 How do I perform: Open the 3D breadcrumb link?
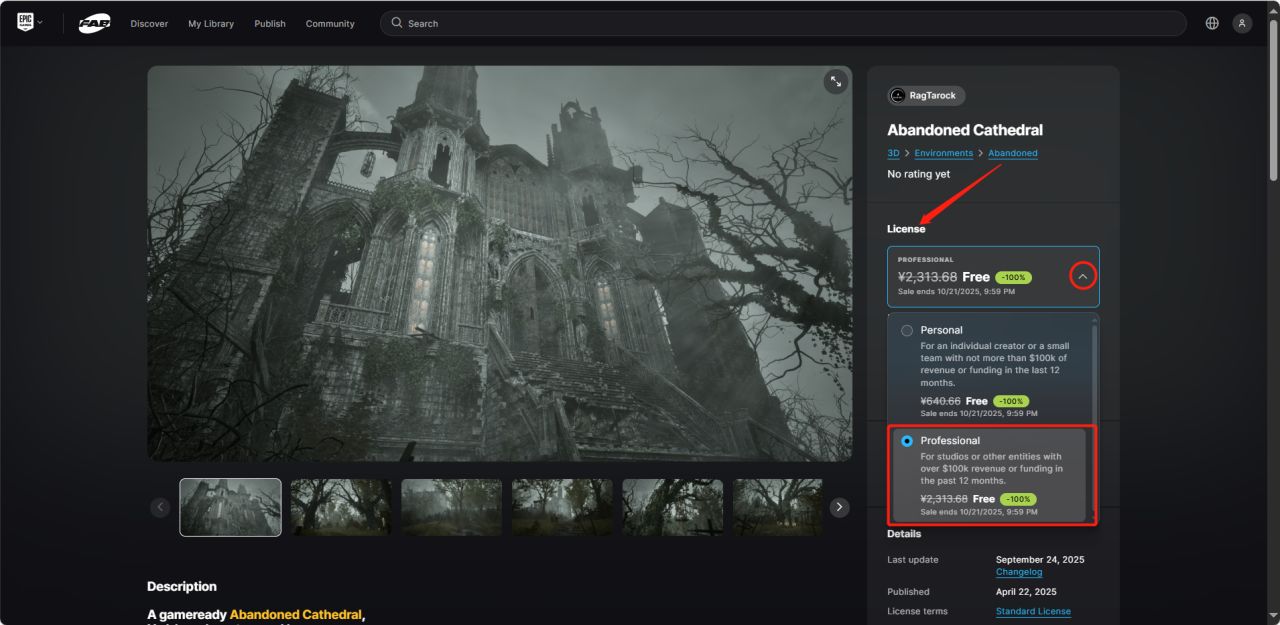[x=893, y=153]
